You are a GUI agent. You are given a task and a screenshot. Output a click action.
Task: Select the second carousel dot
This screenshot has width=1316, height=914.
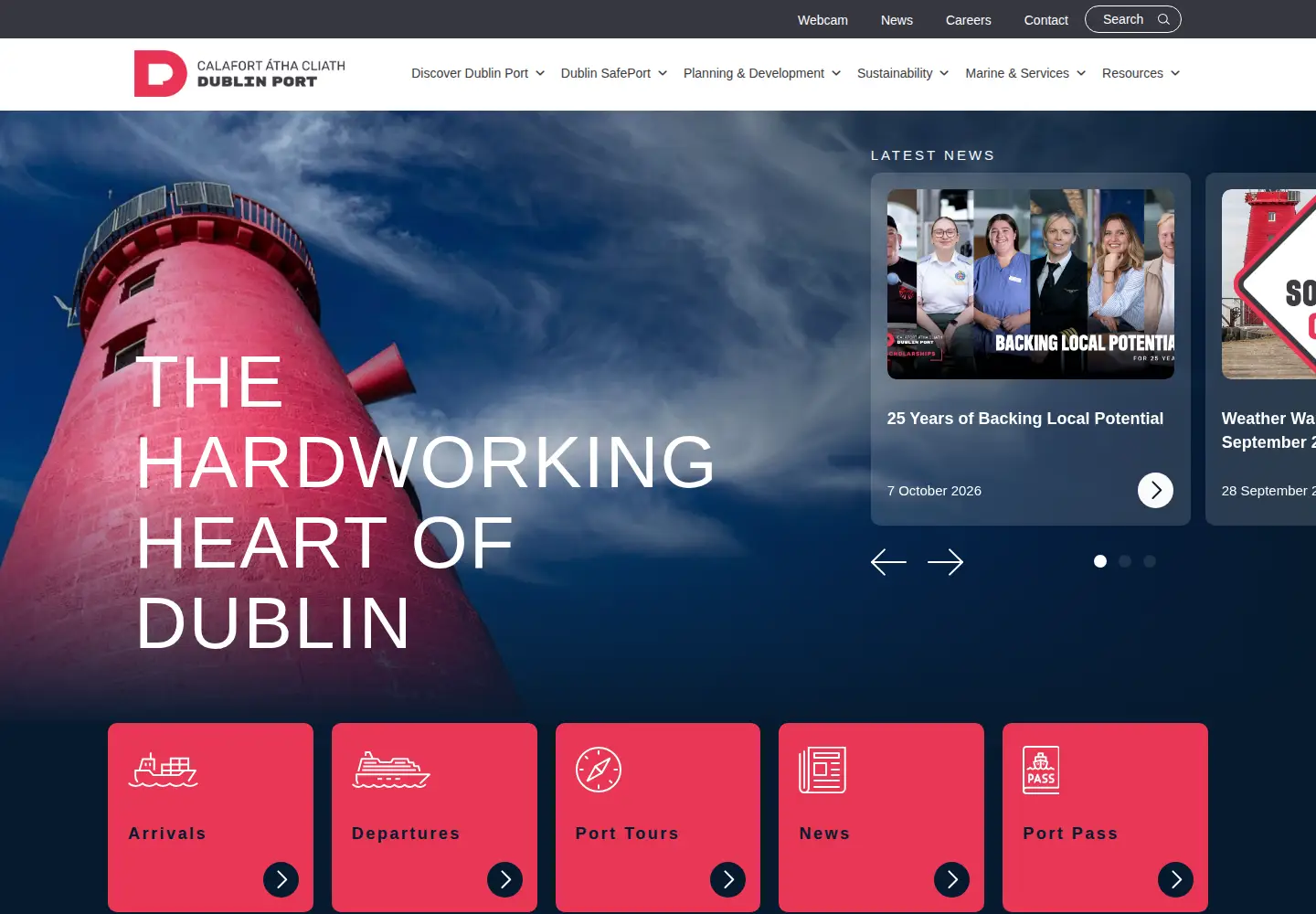(x=1125, y=561)
